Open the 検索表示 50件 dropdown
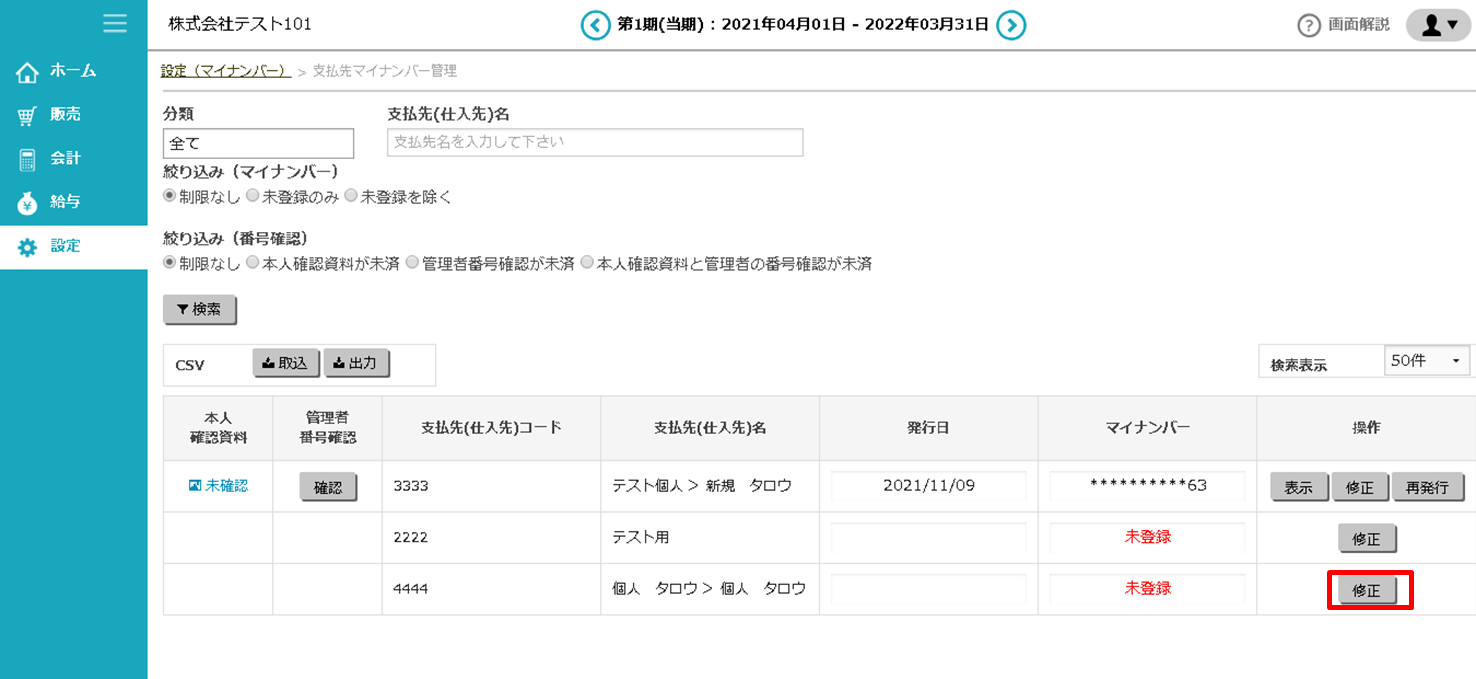This screenshot has height=679, width=1476. coord(1427,360)
